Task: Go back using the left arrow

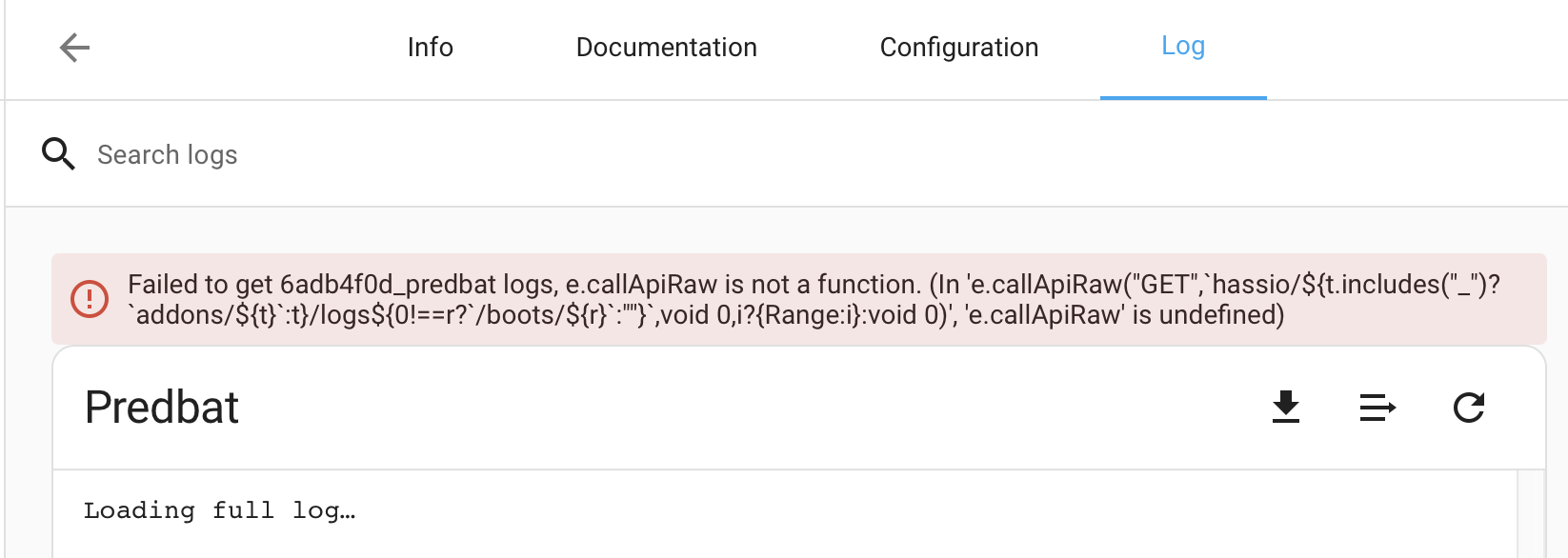Action: click(74, 47)
